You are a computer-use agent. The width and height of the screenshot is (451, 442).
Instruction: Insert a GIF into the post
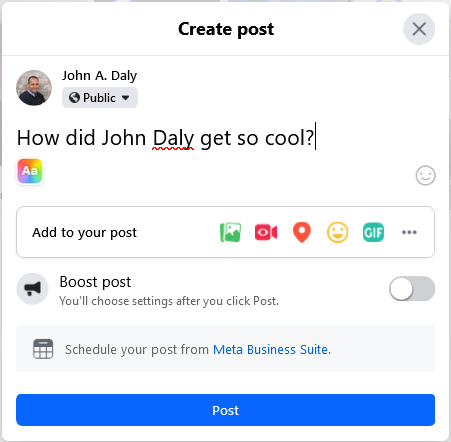(x=373, y=232)
